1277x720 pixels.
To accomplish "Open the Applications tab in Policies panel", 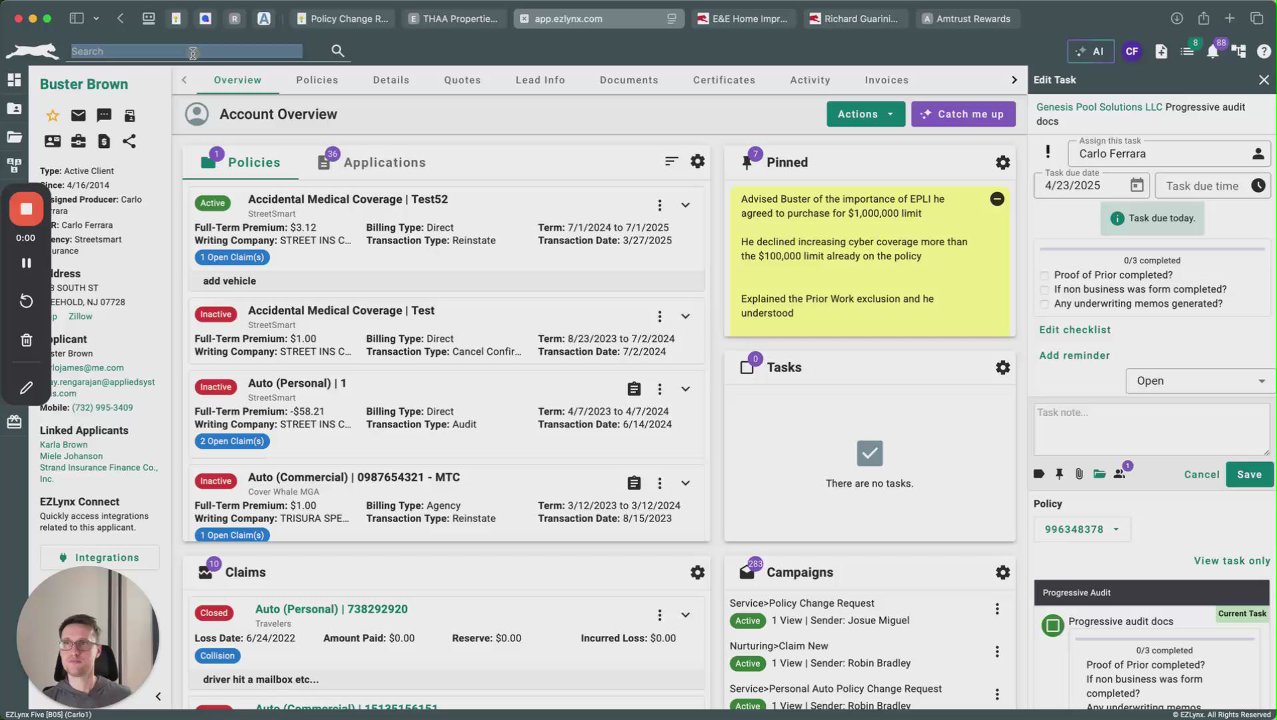I will 372,162.
